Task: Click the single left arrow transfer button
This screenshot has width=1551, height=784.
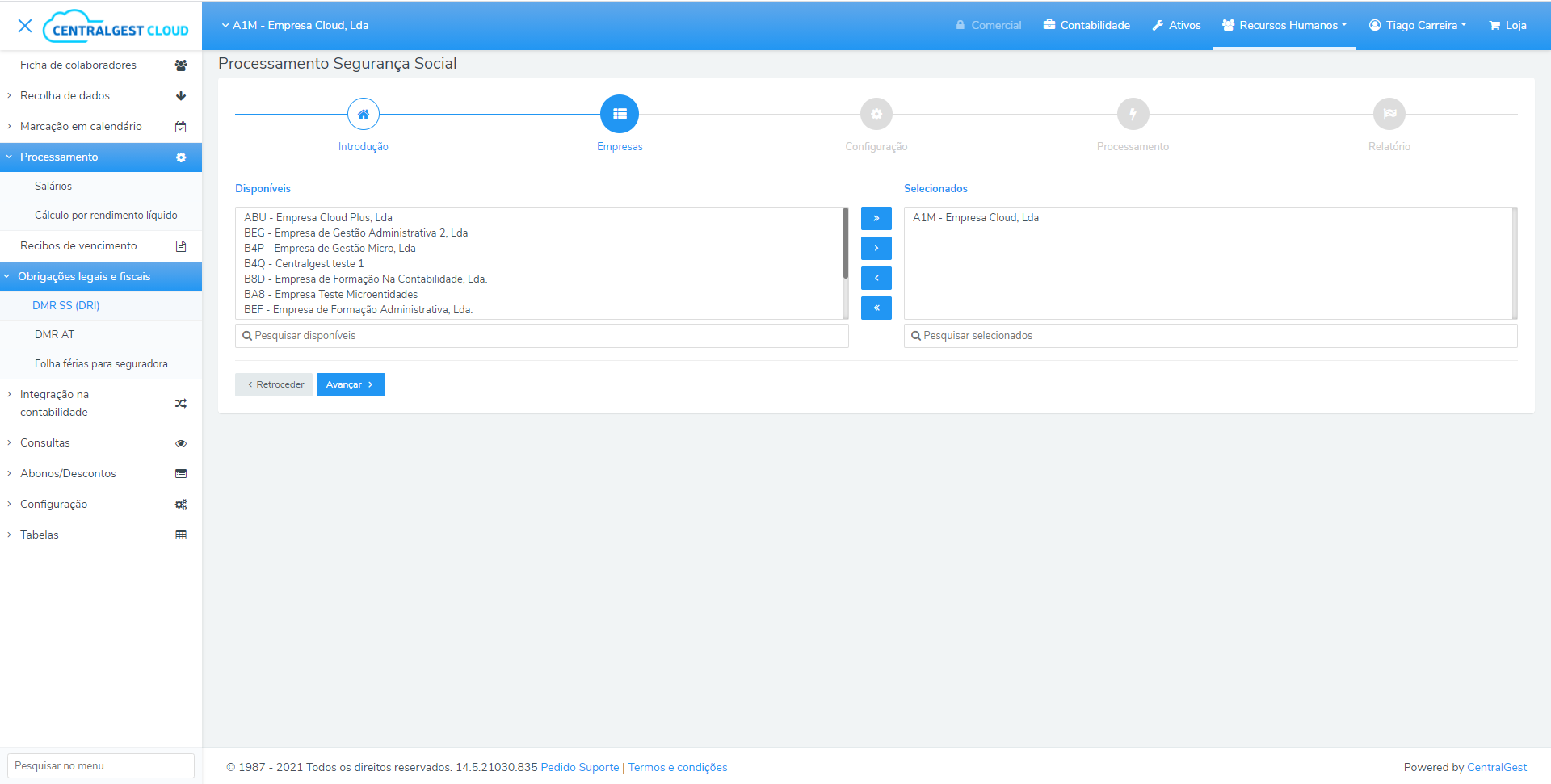Action: [876, 278]
